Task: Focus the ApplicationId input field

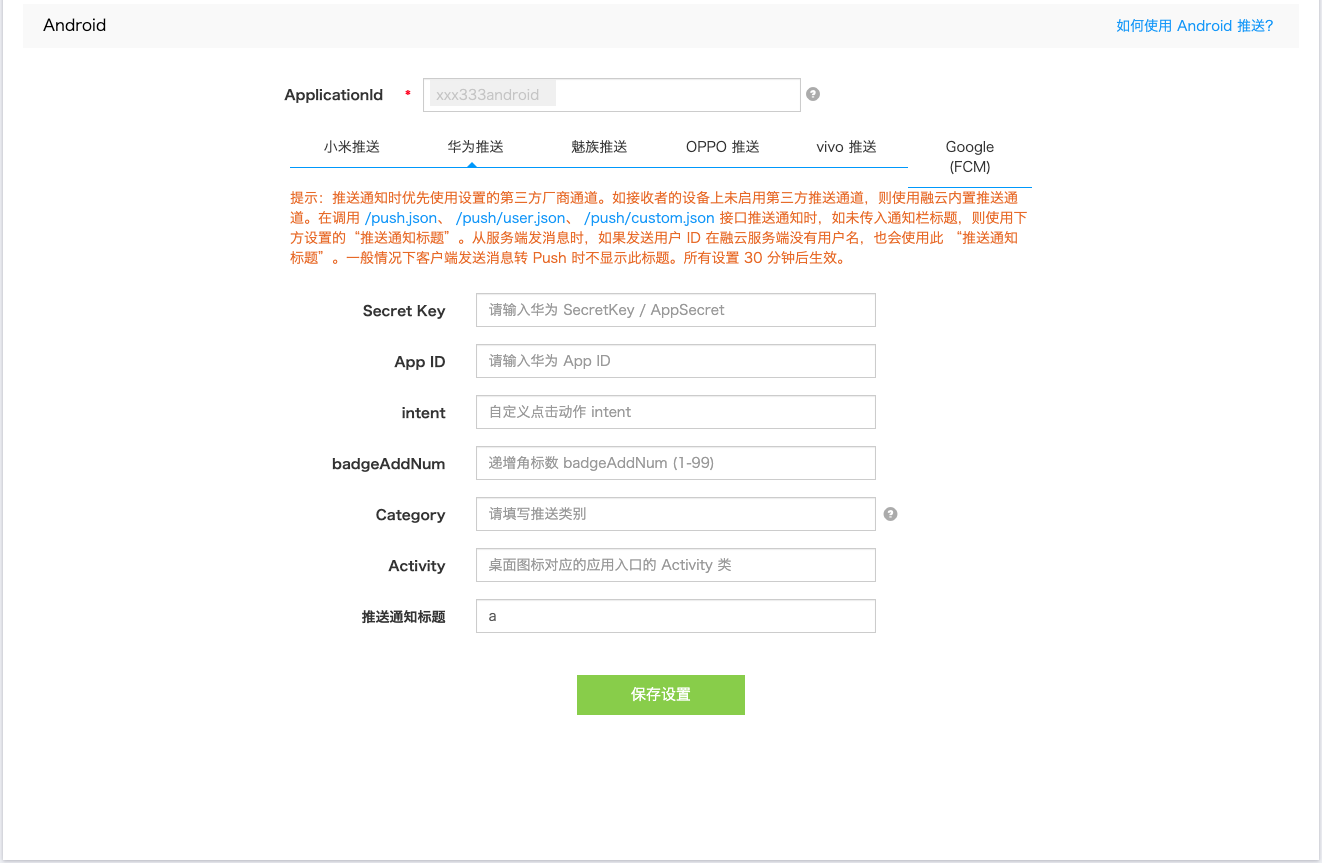Action: click(612, 95)
